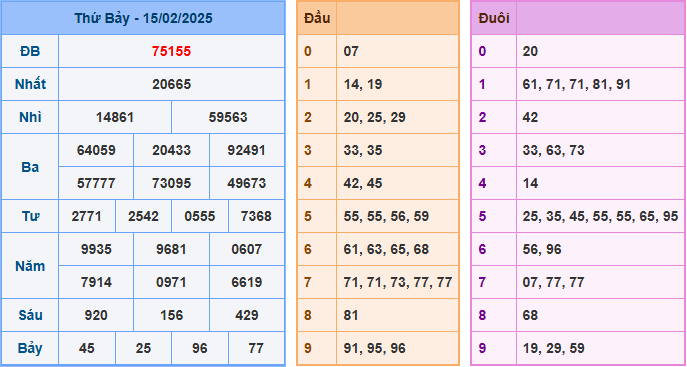Click row index 9 in the Đuôi column
Image resolution: width=687 pixels, height=367 pixels.
(x=482, y=348)
